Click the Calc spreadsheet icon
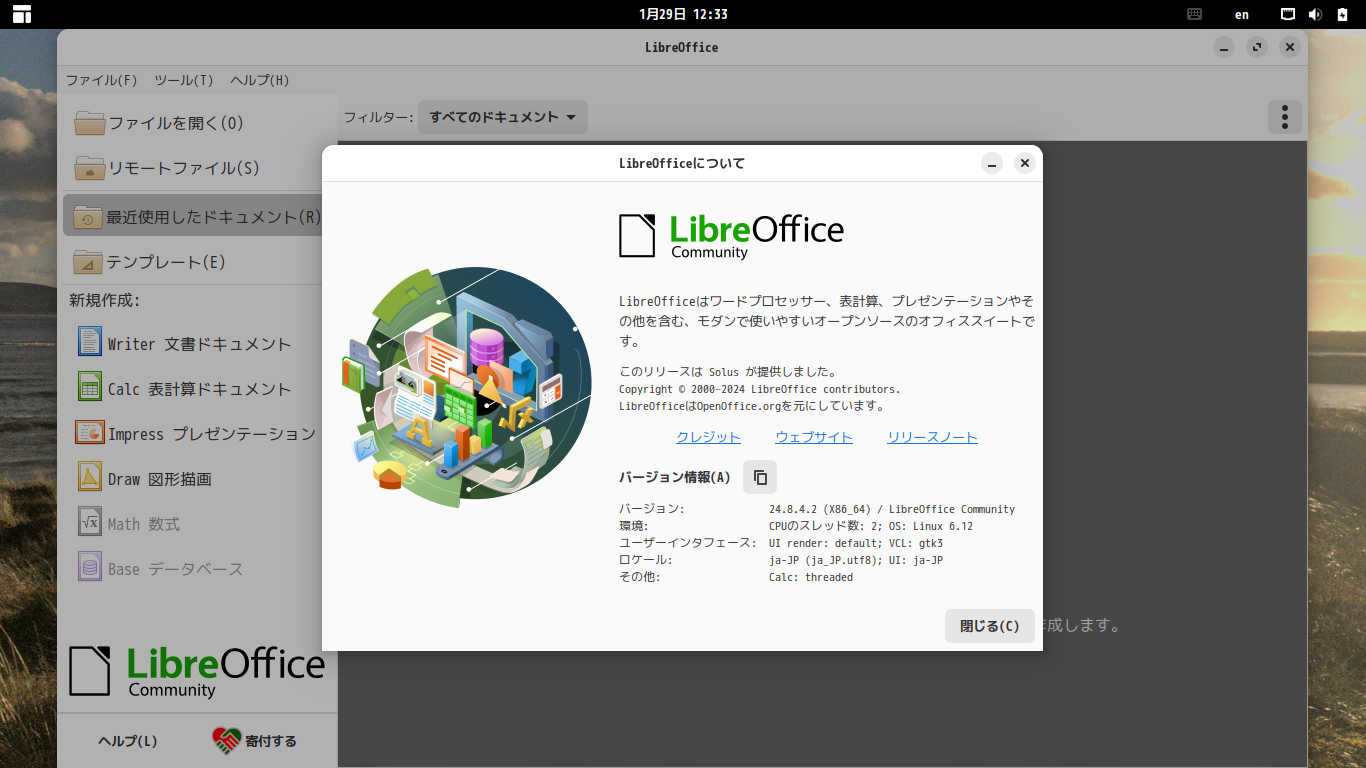Screen dimensions: 1366x768 pos(90,387)
